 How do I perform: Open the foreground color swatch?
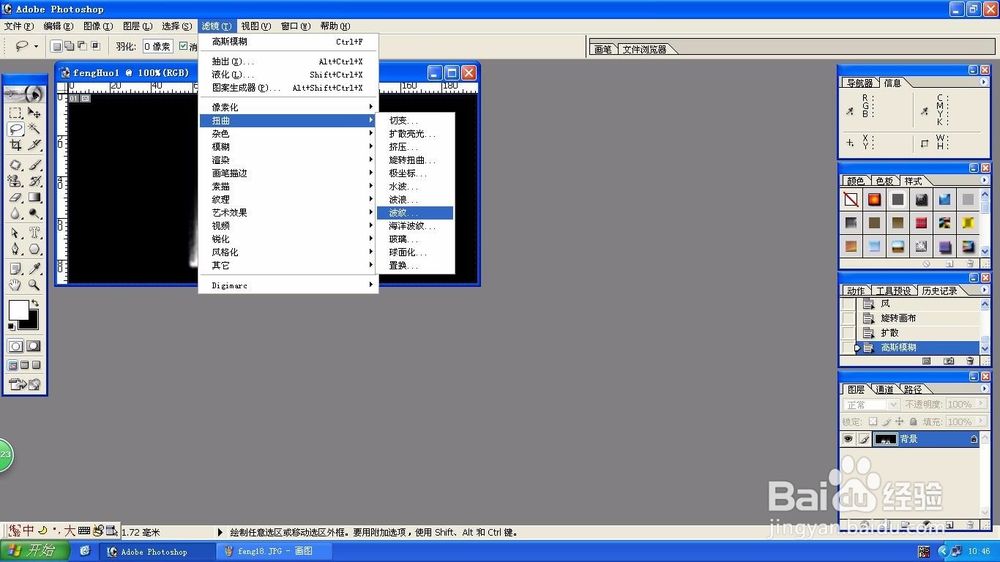tap(18, 311)
